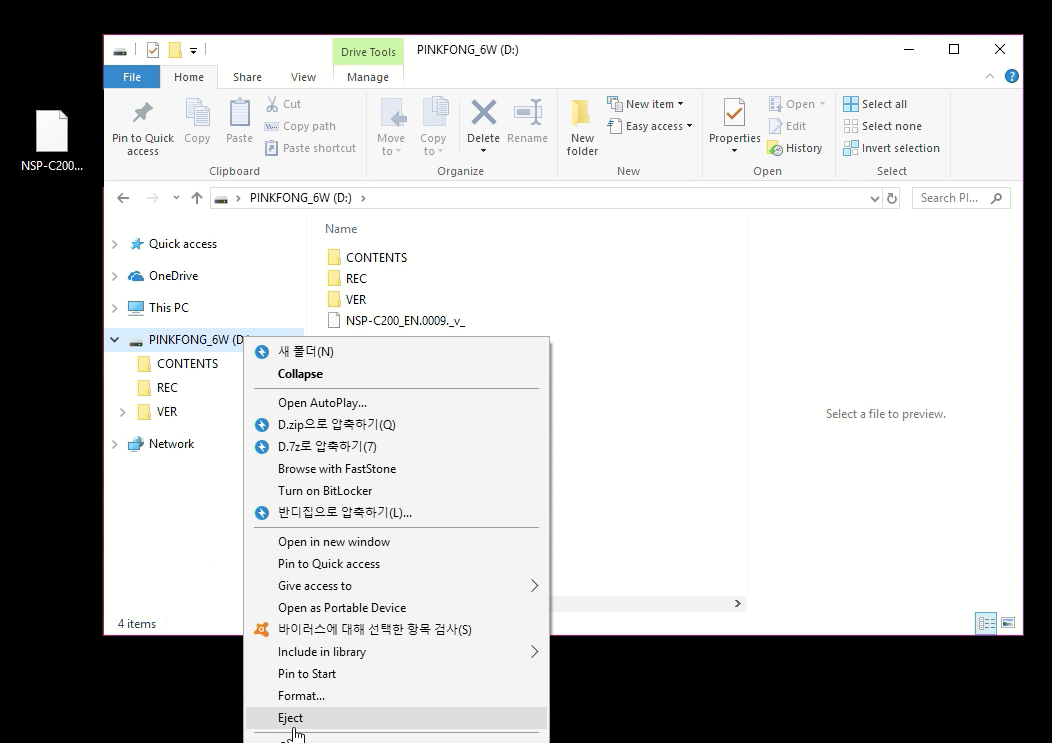Select REC folder in navigation tree
The width and height of the screenshot is (1052, 743).
pos(158,388)
